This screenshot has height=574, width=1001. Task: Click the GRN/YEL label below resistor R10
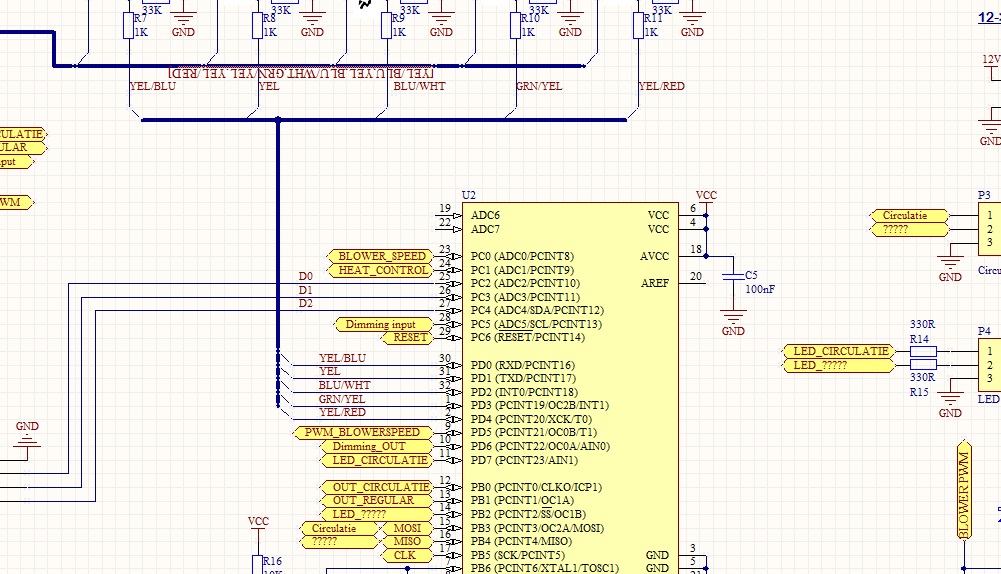539,86
